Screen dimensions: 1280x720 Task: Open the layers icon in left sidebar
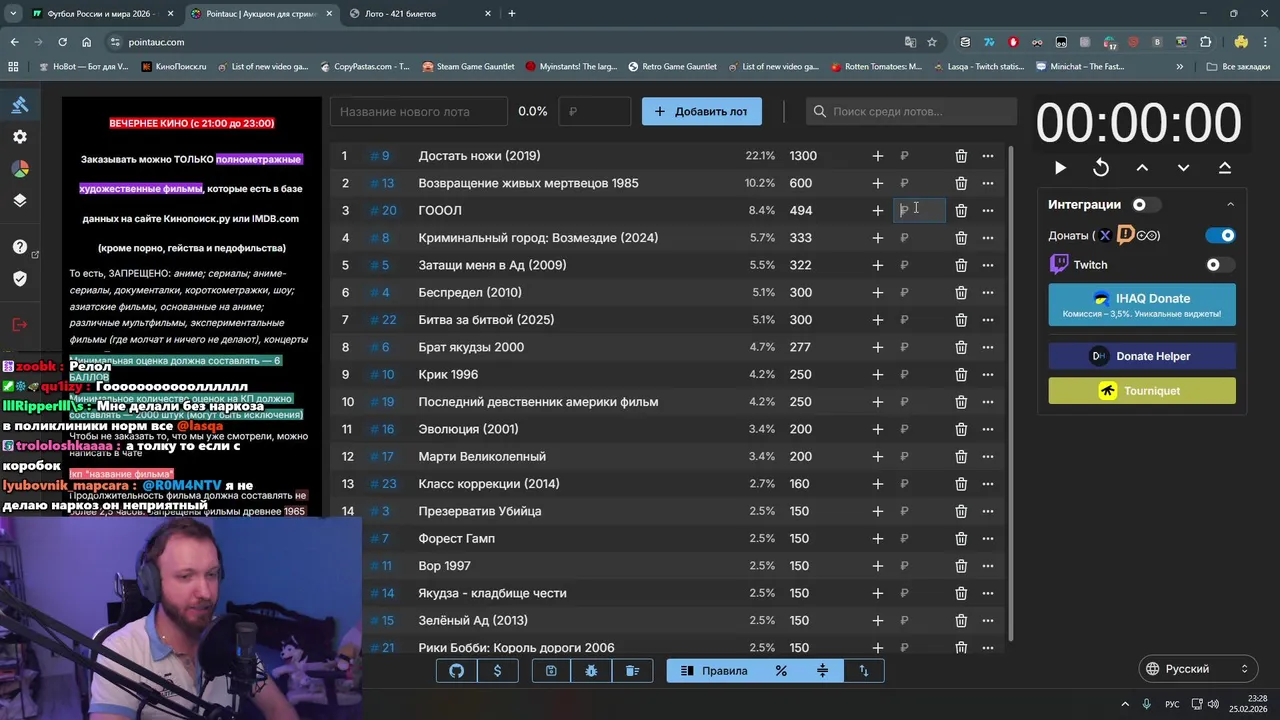[20, 200]
